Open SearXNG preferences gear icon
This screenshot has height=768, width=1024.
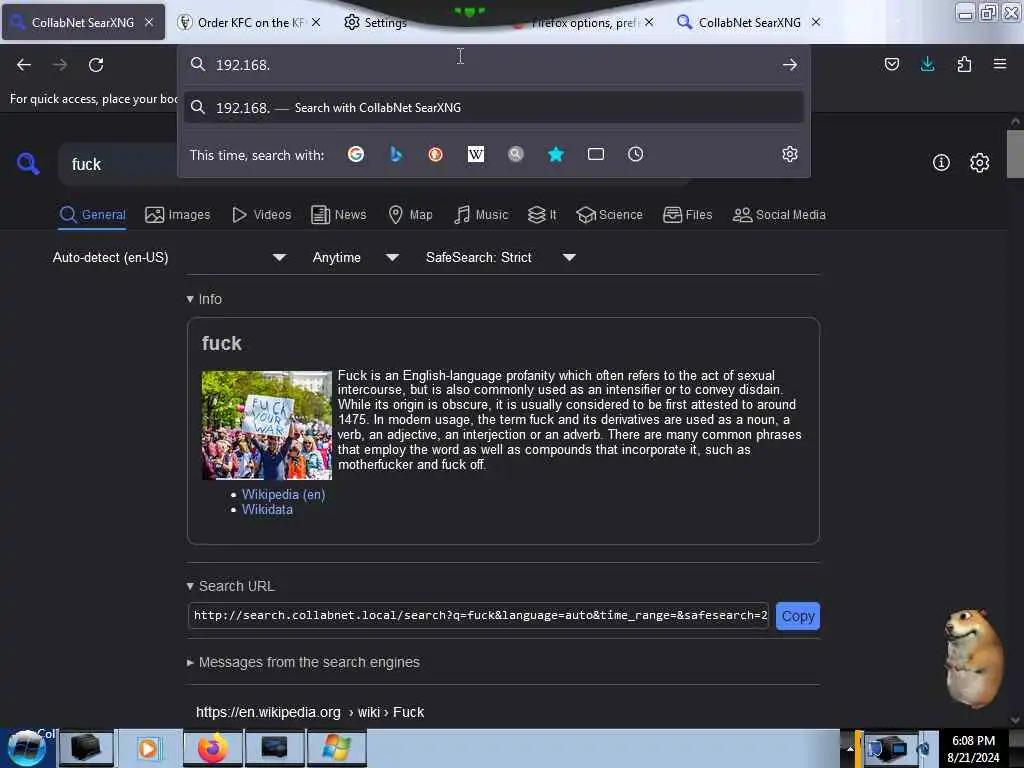(979, 163)
